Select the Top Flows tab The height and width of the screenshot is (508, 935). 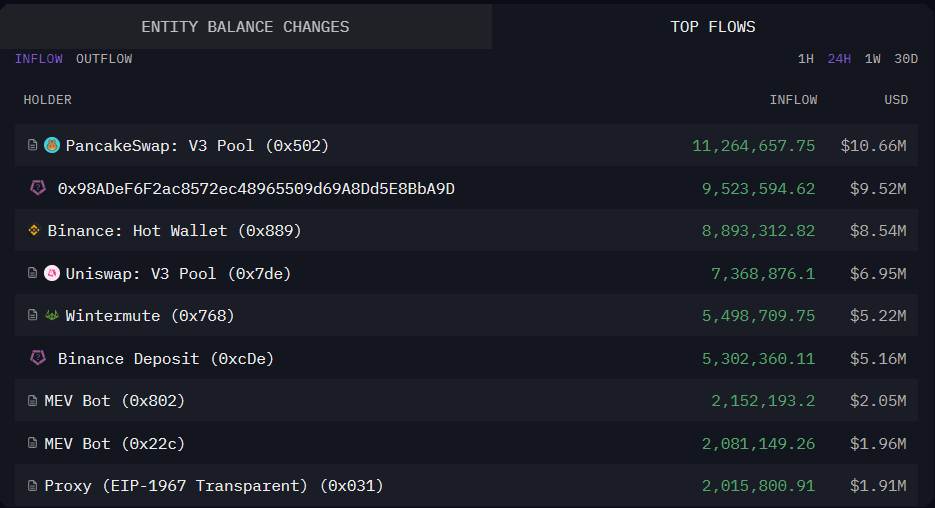[x=713, y=27]
